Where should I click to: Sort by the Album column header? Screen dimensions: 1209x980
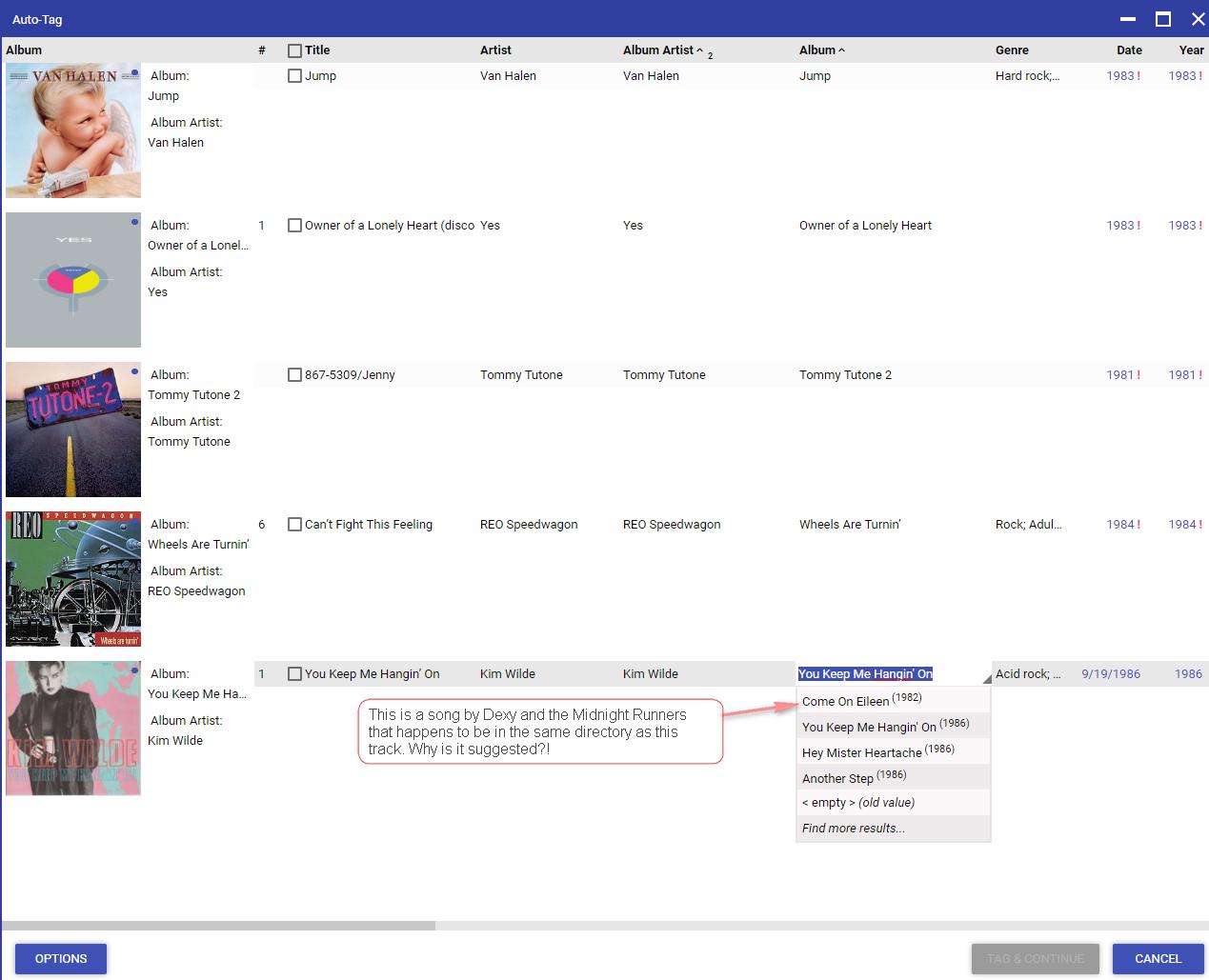[817, 50]
